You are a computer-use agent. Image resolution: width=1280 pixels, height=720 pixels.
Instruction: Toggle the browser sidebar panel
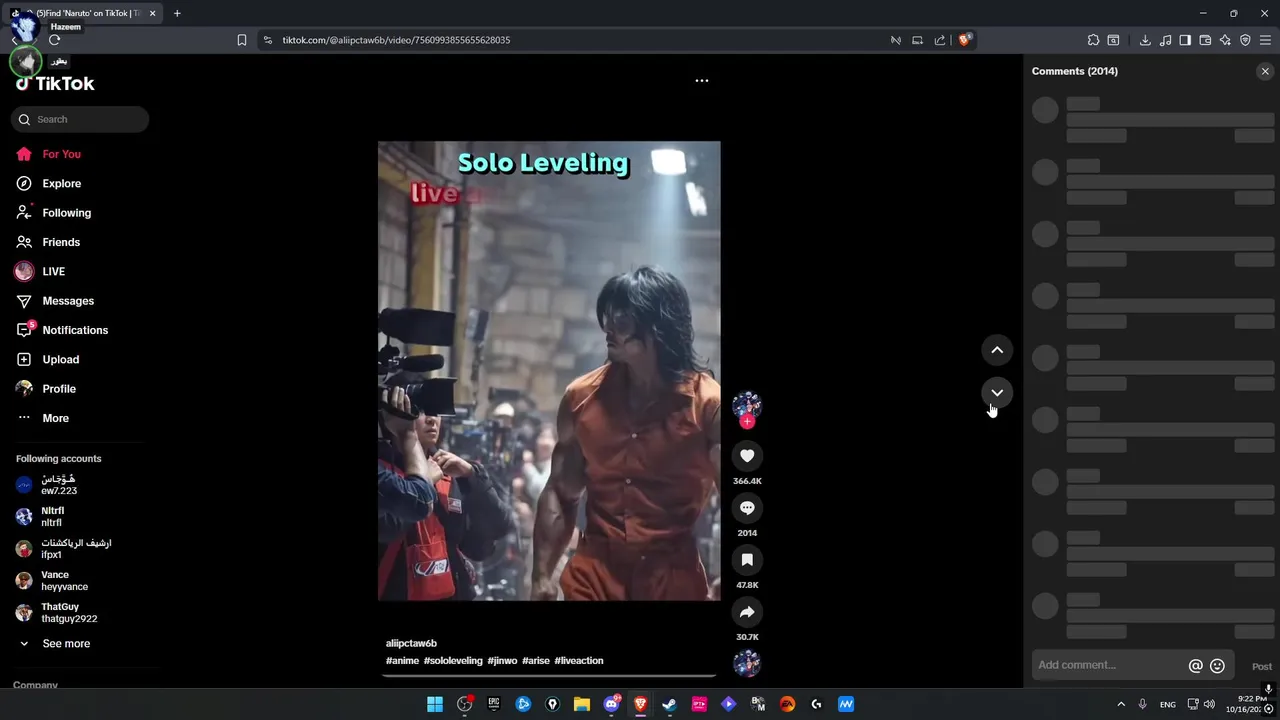pos(1185,40)
